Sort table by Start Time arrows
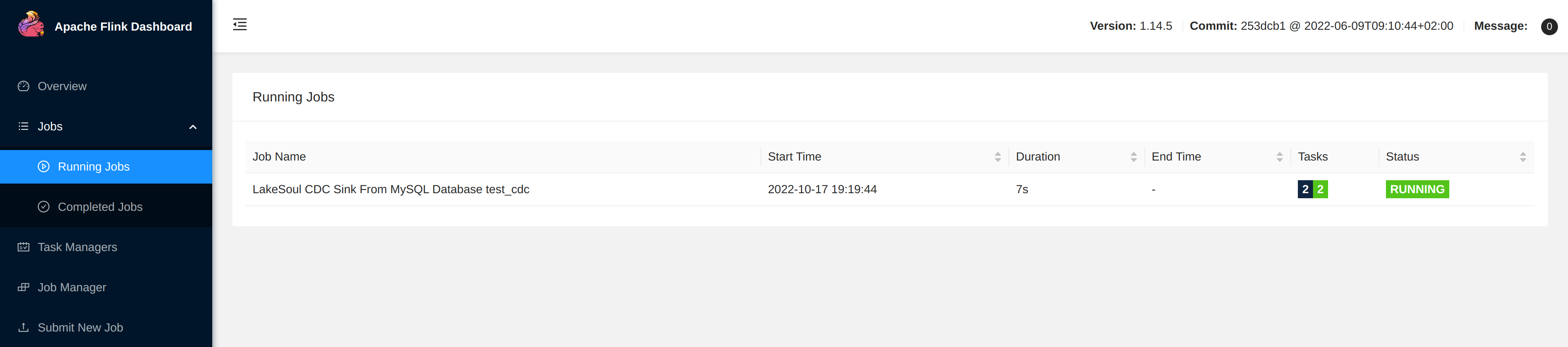The width and height of the screenshot is (1568, 347). click(998, 157)
